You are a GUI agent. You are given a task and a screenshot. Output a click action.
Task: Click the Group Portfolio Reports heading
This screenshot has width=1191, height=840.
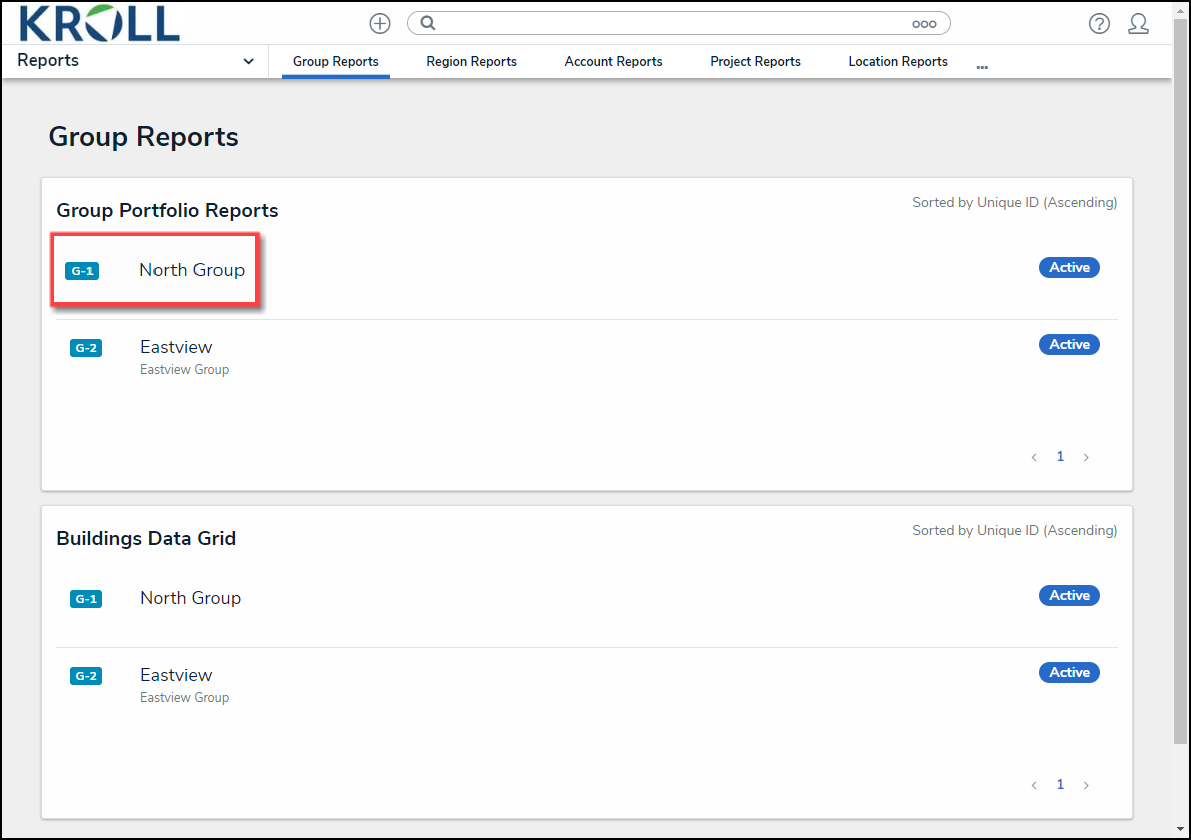(167, 210)
